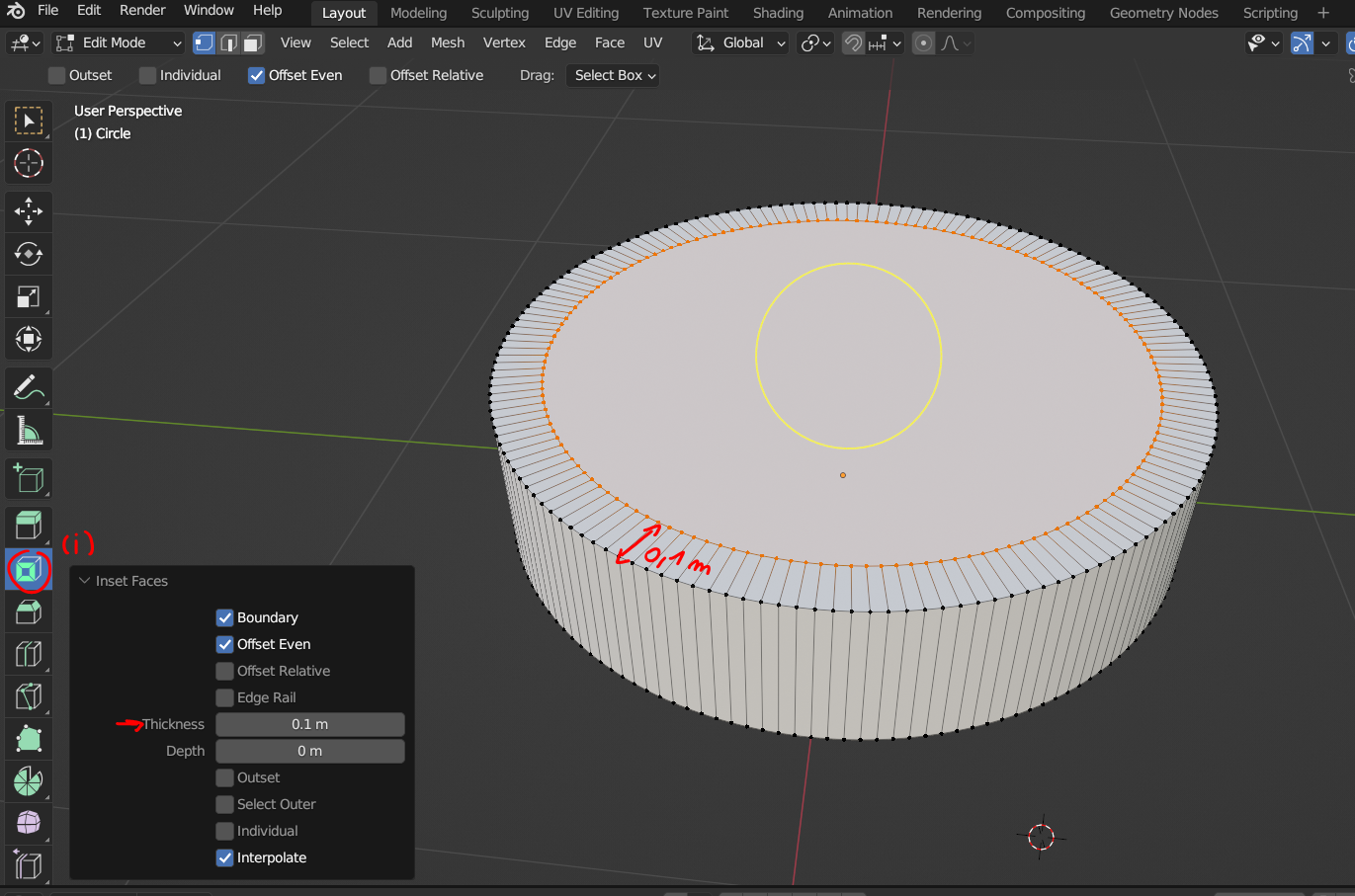Open the Render menu
Image resolution: width=1355 pixels, height=896 pixels.
pos(142,10)
